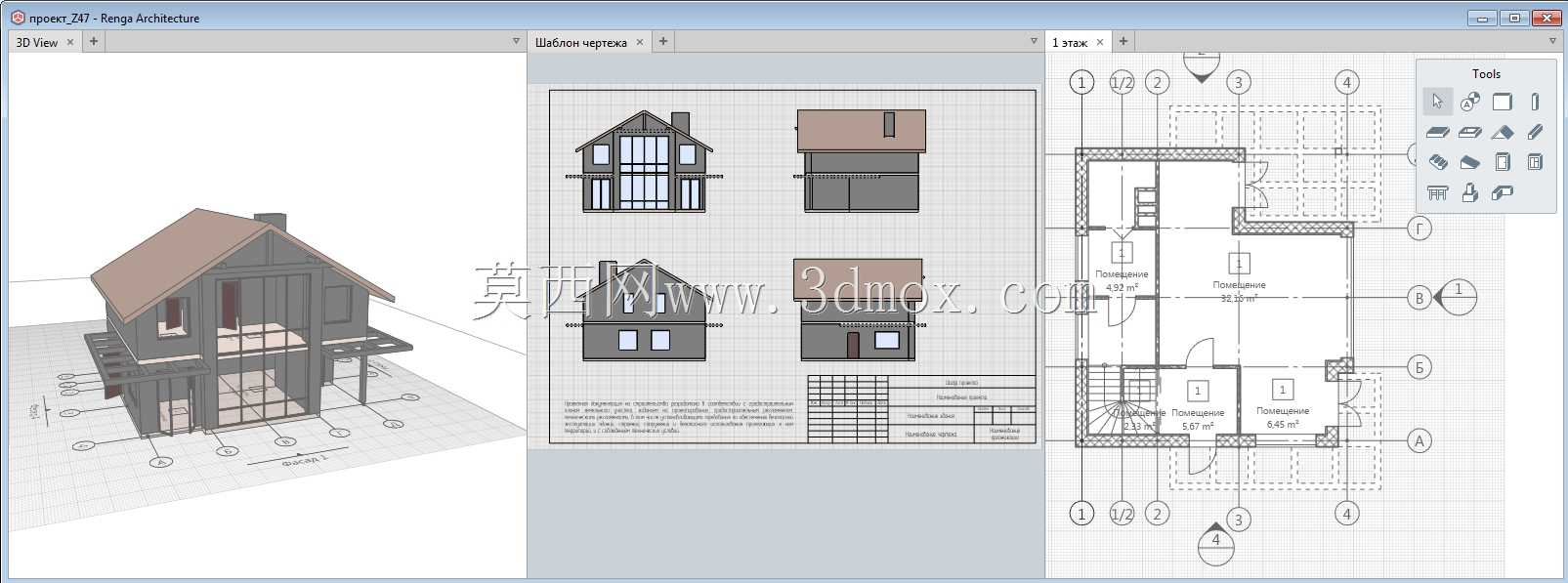The height and width of the screenshot is (583, 1568).
Task: Open tab list dropdown of Шаблон чертежа pane
Action: point(1034,41)
